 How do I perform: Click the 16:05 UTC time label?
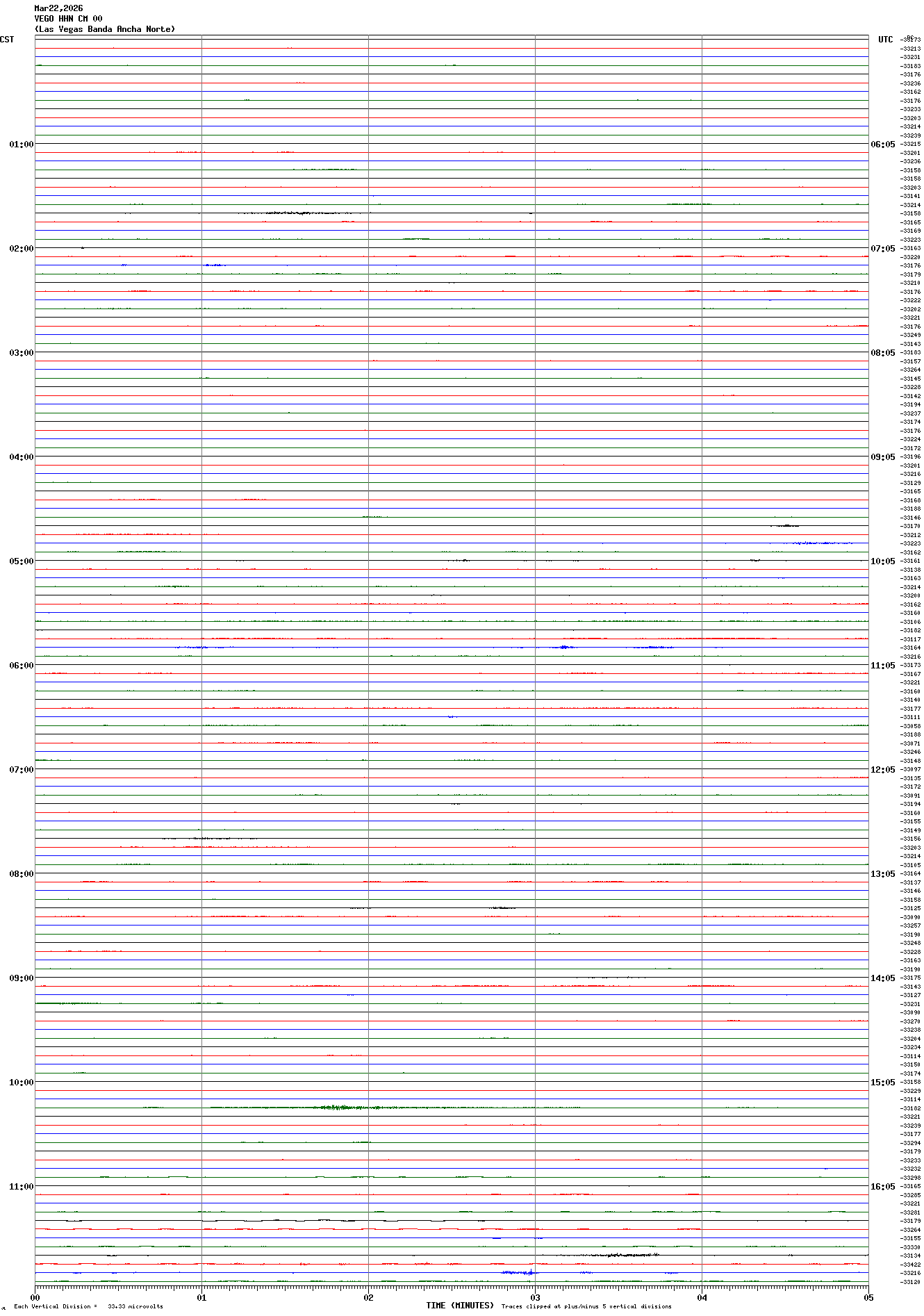click(882, 1187)
